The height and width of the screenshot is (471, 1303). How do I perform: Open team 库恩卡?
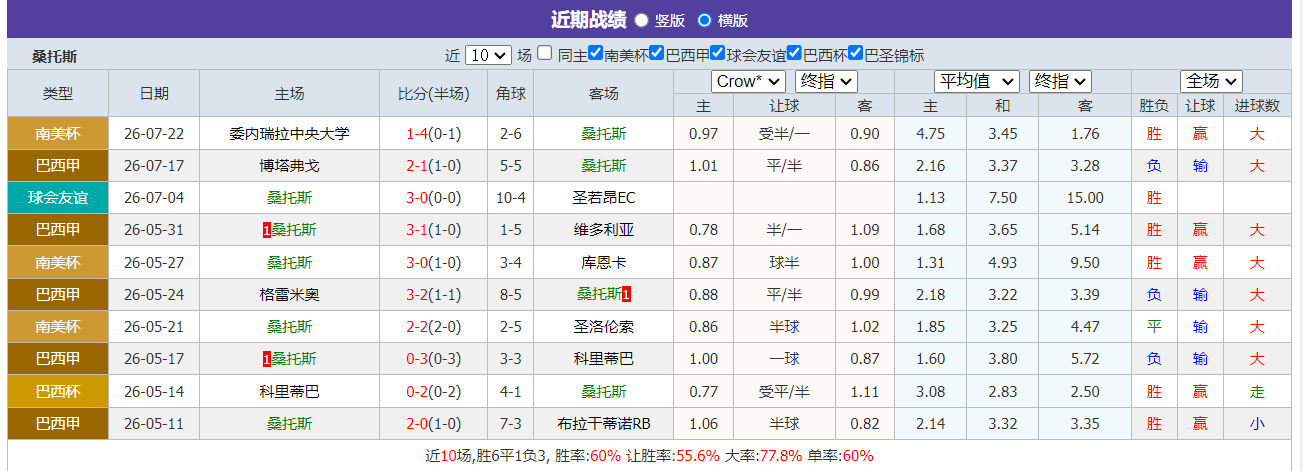604,262
